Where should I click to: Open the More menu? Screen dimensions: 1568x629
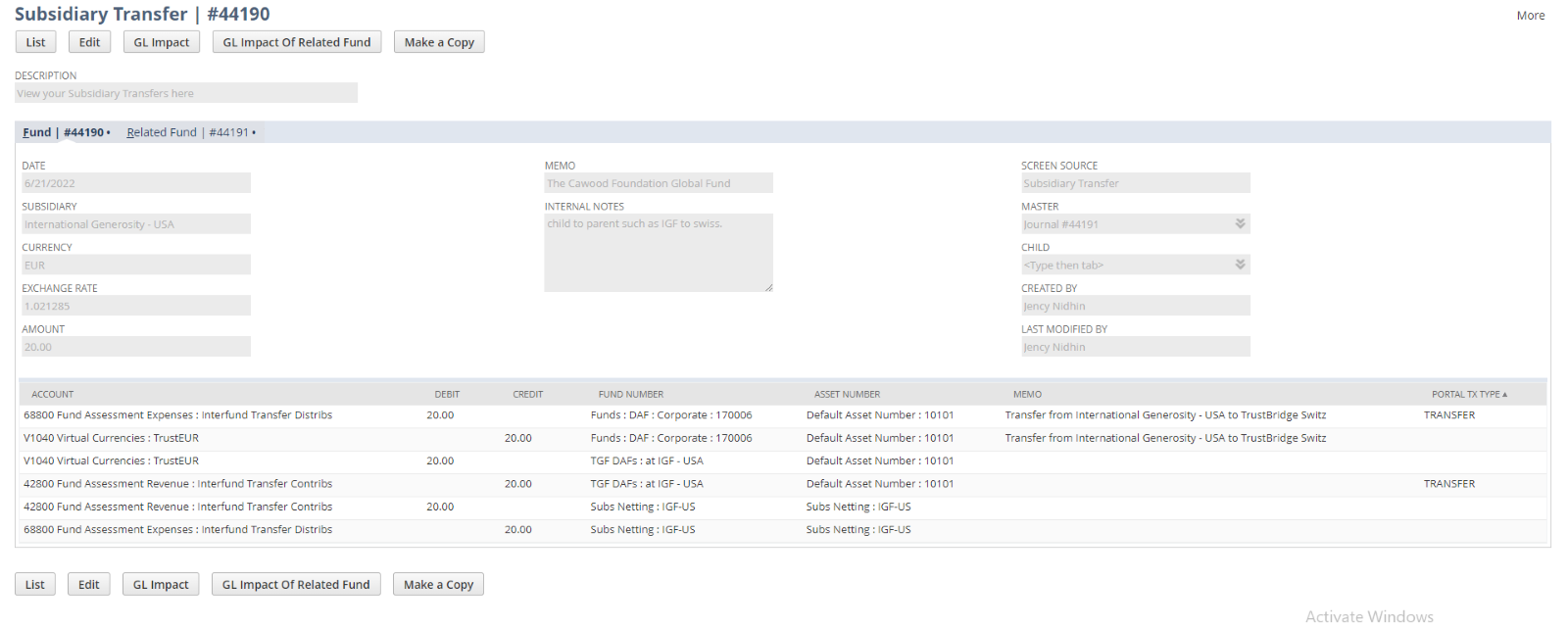1530,16
